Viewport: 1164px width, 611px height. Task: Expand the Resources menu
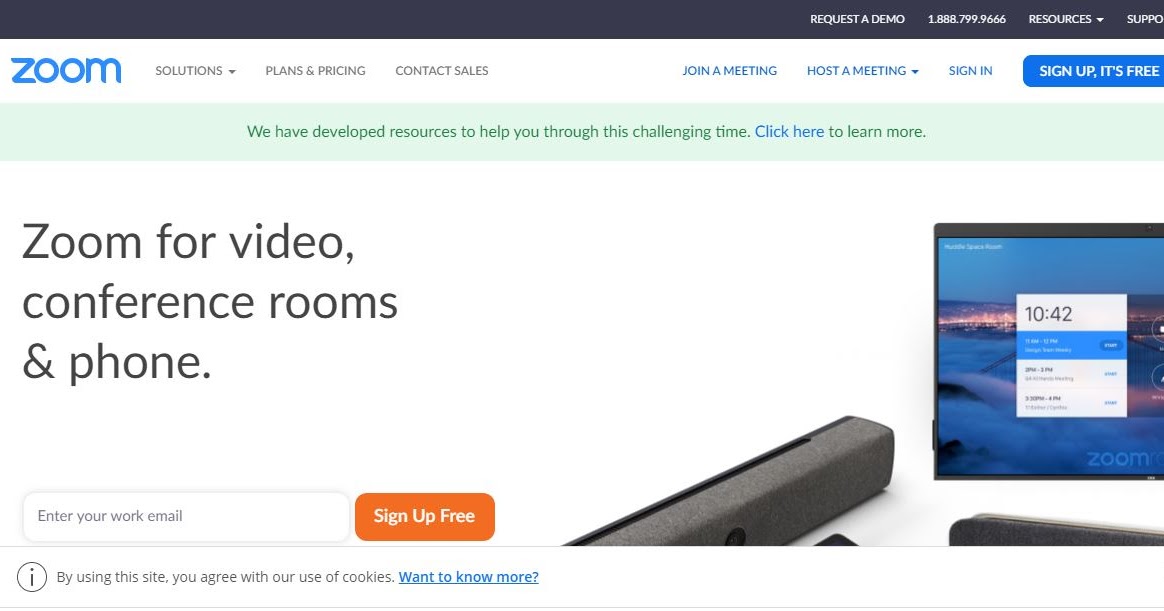pos(1065,19)
